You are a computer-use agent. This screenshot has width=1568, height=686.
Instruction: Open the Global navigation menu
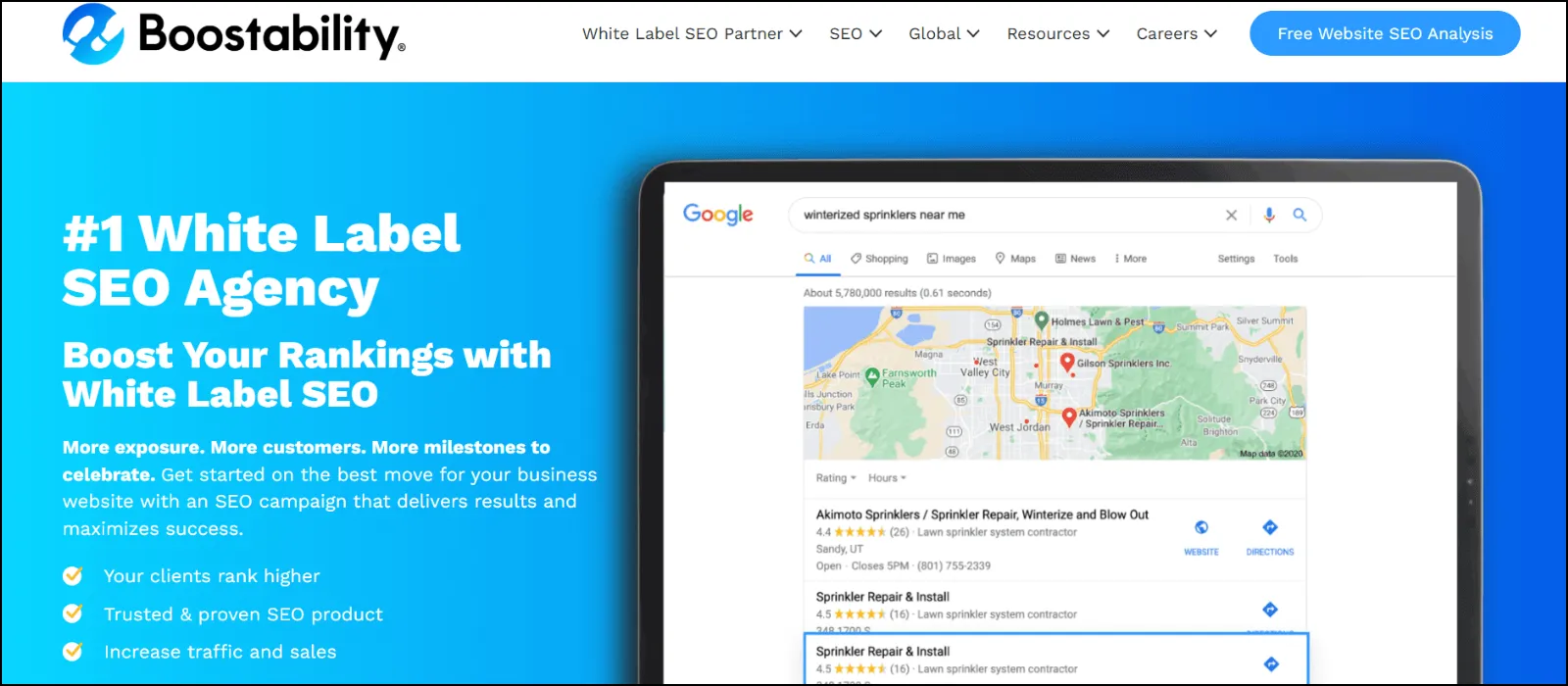pos(944,33)
